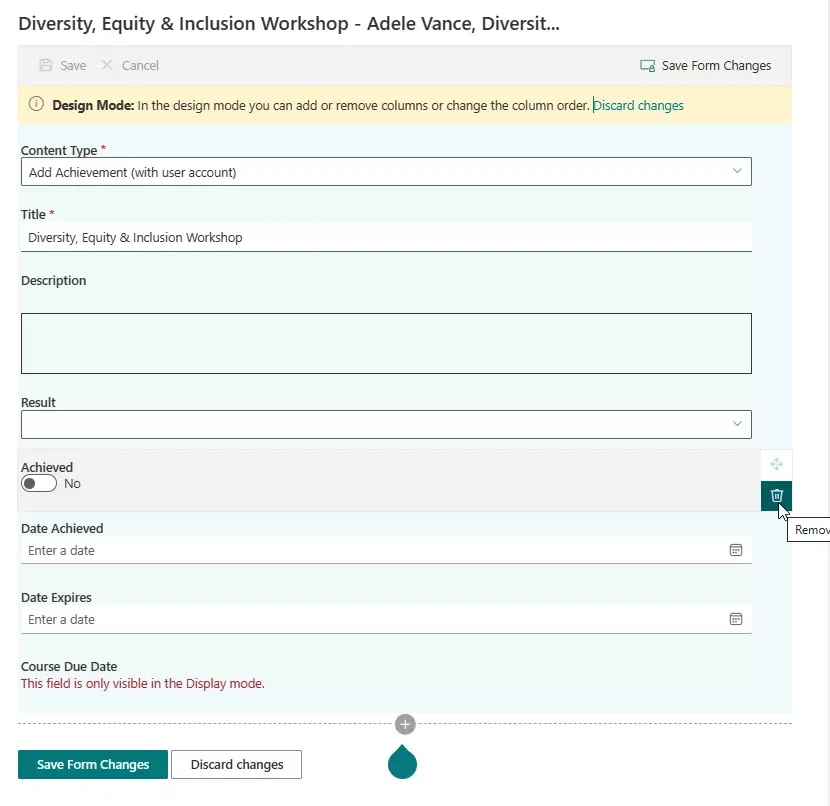Click the plus icon to add a column
The width and height of the screenshot is (830, 806).
pyautogui.click(x=404, y=724)
